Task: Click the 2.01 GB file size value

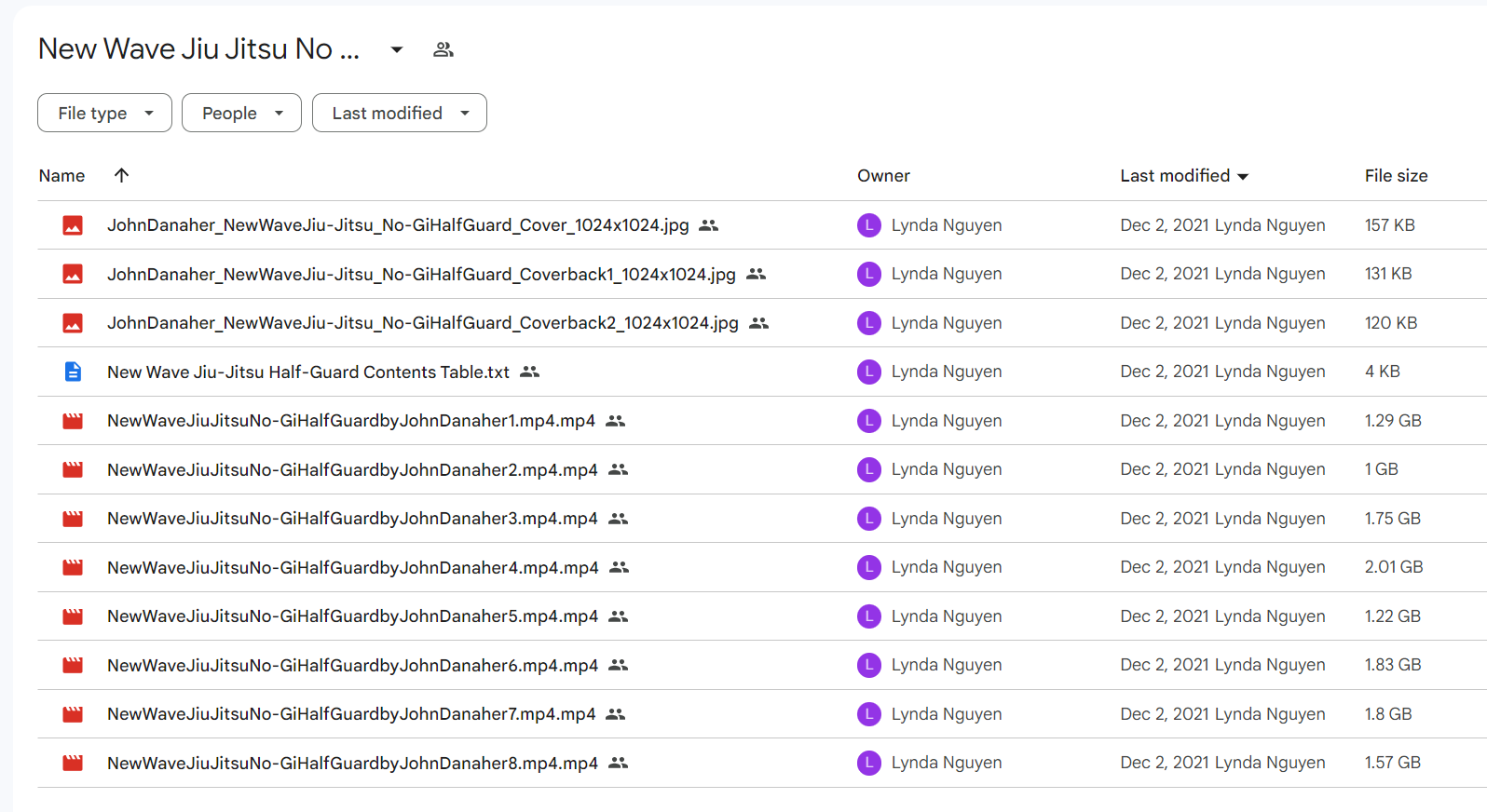Action: pos(1394,567)
